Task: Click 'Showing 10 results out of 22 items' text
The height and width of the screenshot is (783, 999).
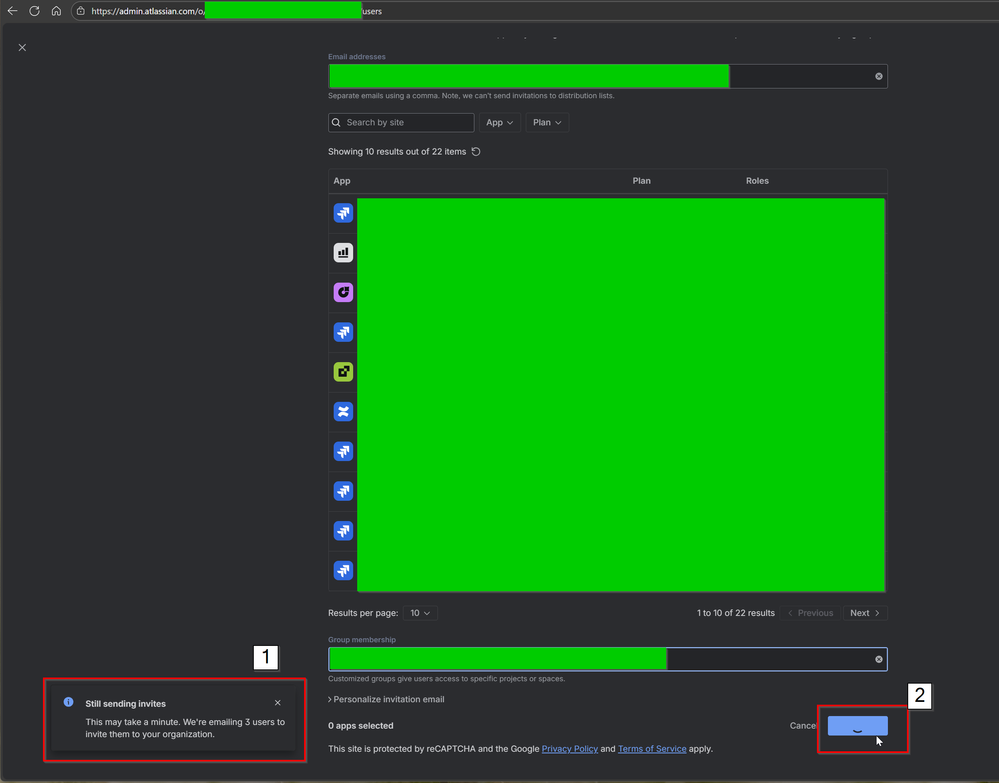Action: (397, 152)
